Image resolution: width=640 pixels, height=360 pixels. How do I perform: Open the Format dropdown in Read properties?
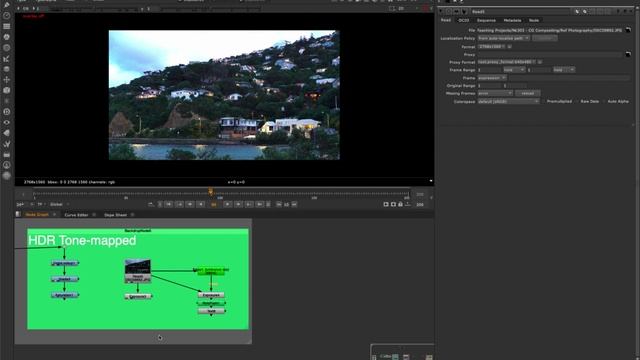(491, 47)
